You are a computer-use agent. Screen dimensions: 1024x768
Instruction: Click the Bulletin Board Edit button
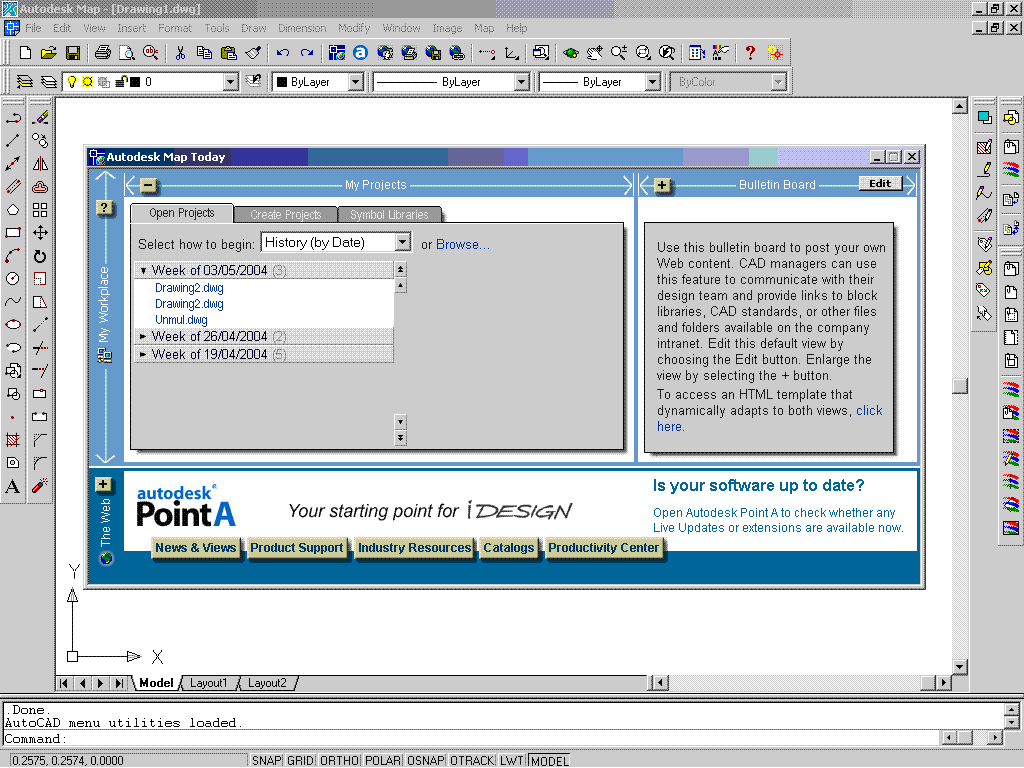(880, 184)
